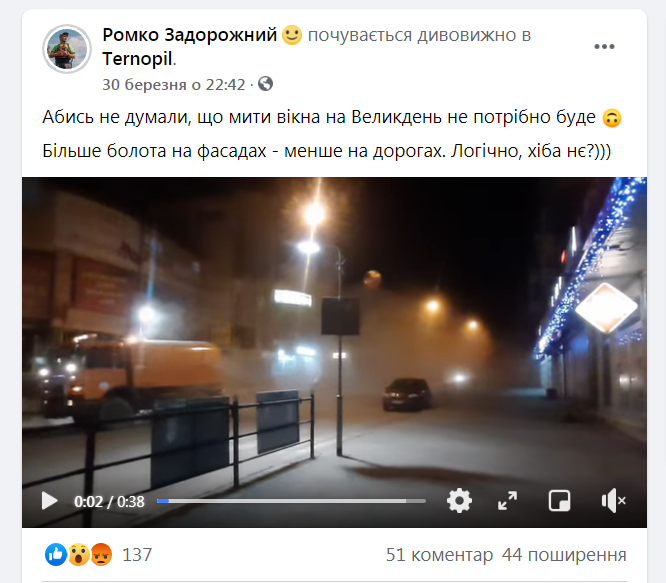Screen dimensions: 666x583
Task: Open picture-in-picture mini player
Action: click(x=559, y=501)
